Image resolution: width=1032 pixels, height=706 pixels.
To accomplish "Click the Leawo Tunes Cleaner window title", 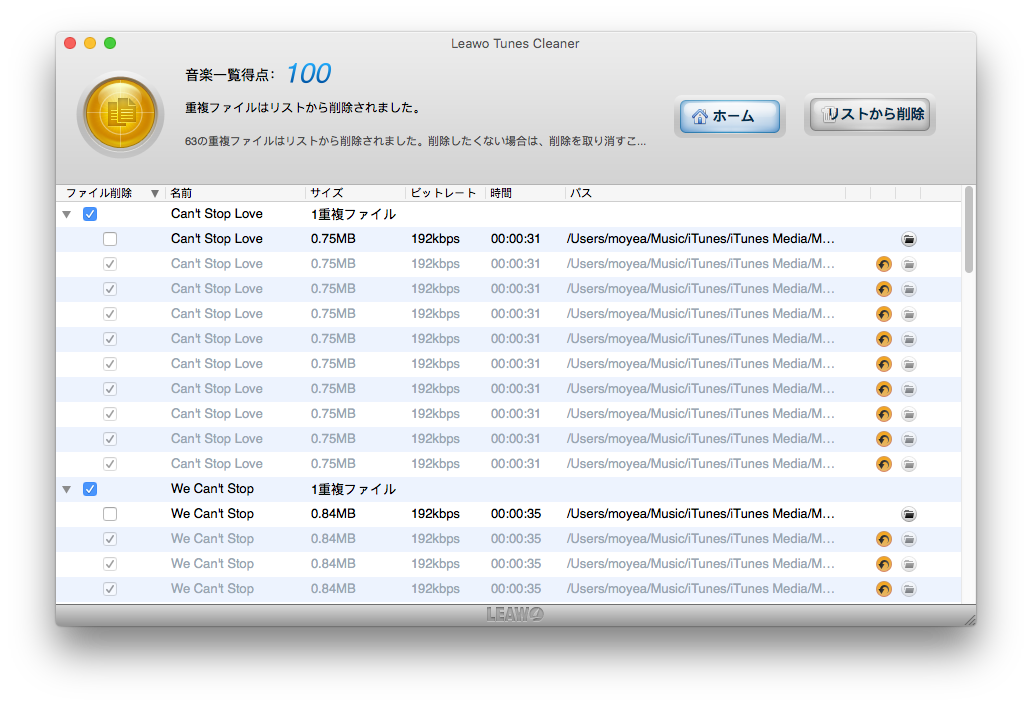I will pyautogui.click(x=515, y=43).
